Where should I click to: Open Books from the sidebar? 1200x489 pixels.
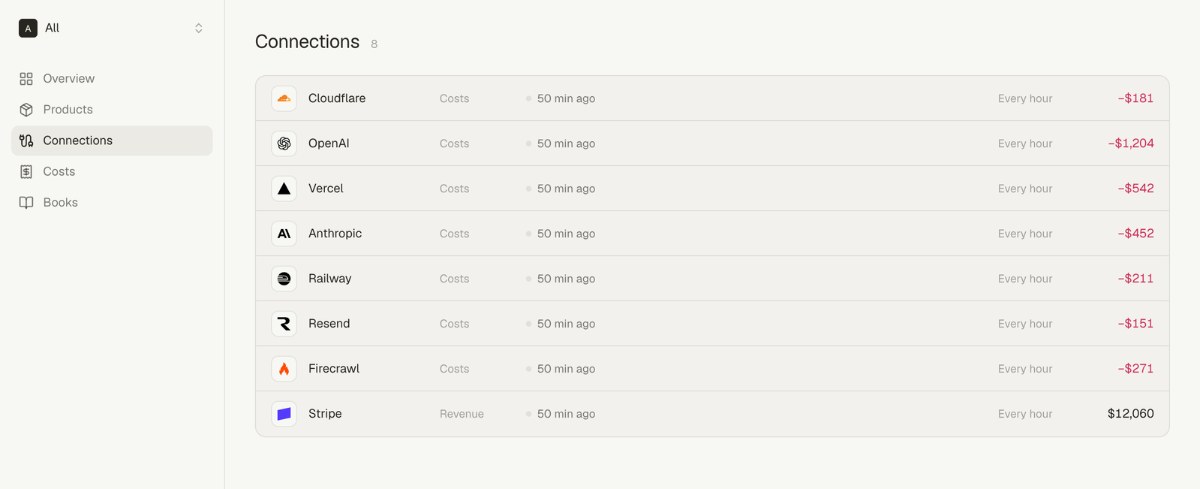112,202
